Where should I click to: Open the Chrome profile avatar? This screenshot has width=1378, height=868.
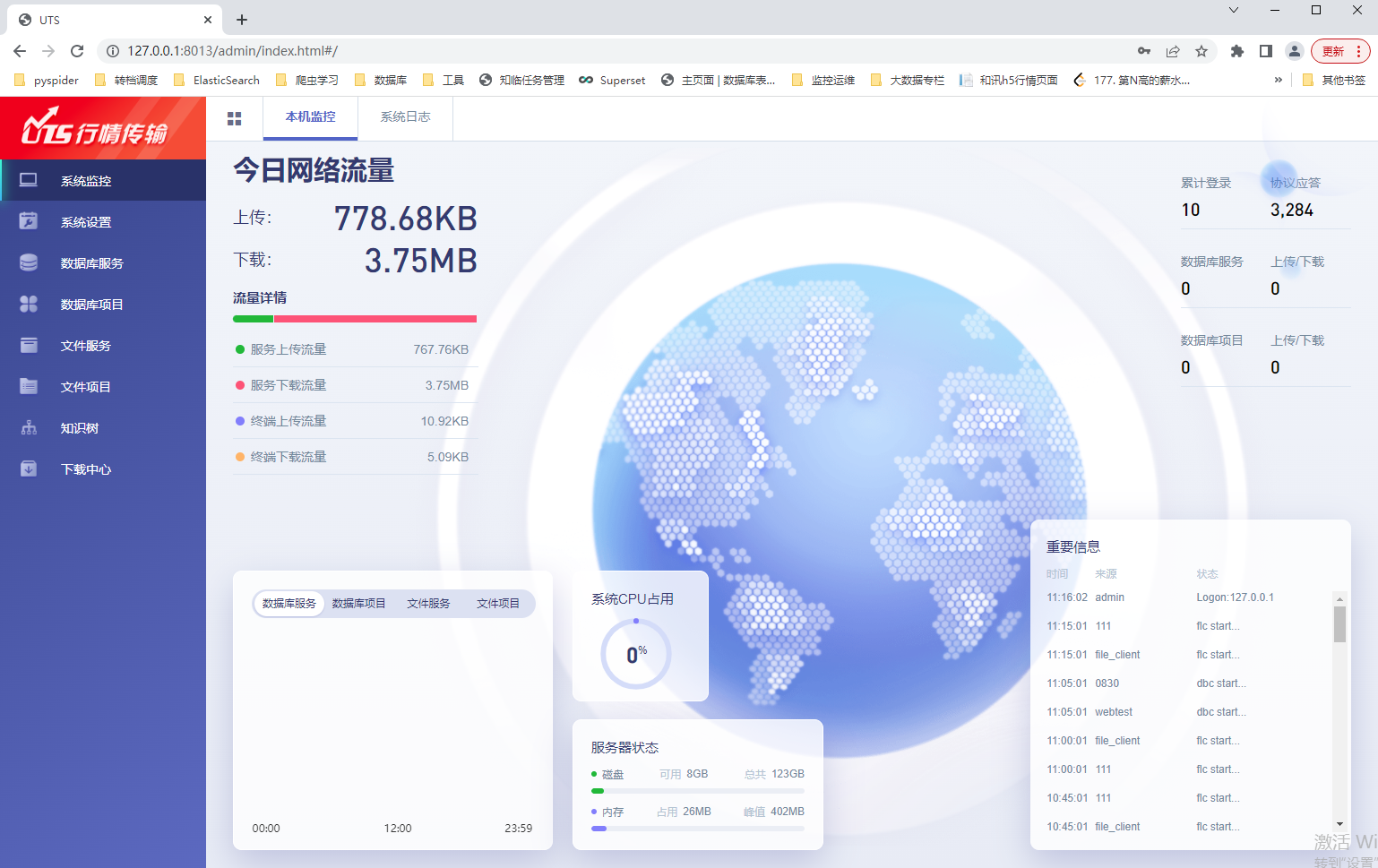tap(1295, 51)
